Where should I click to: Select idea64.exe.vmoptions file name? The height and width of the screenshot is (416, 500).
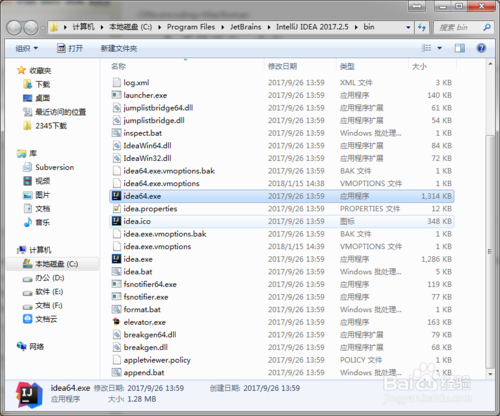[161, 184]
